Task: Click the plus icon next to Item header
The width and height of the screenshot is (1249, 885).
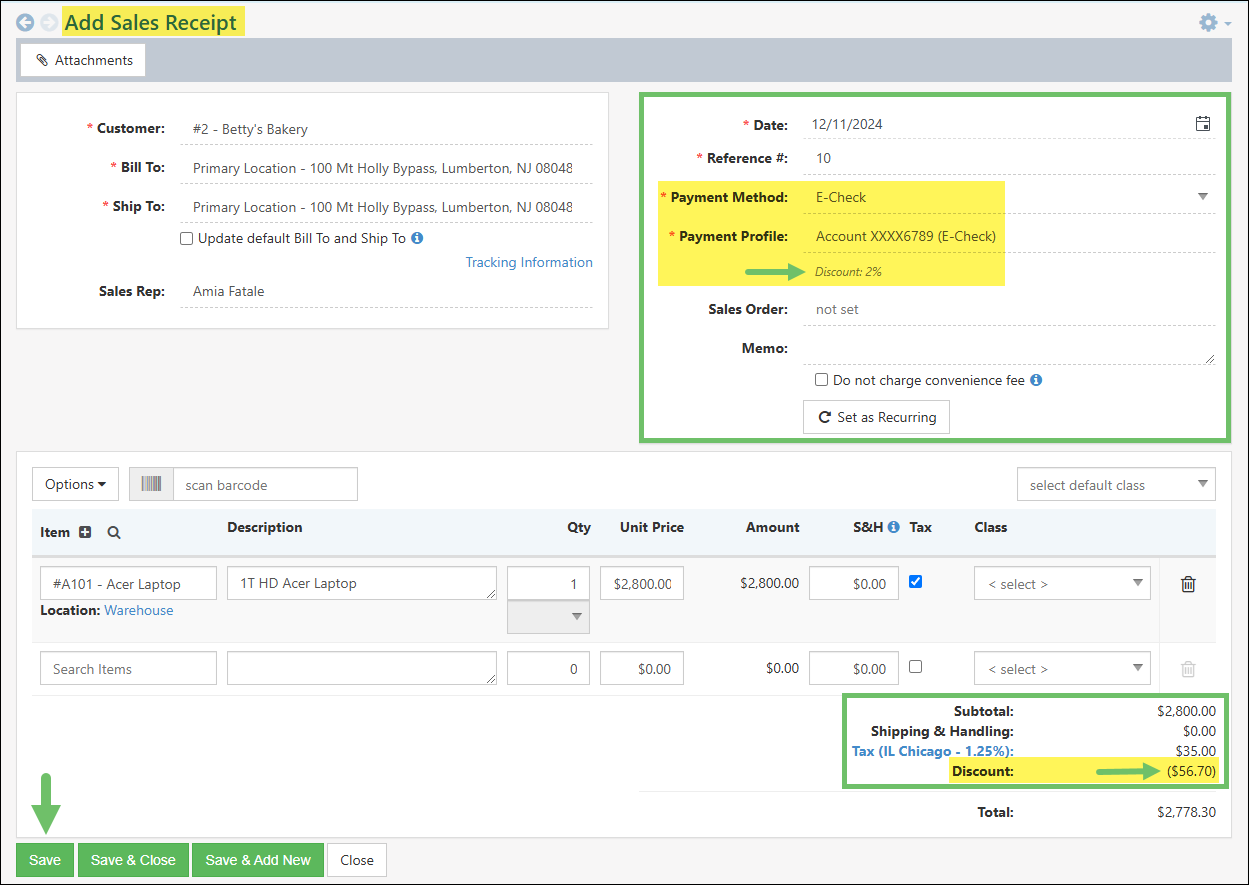Action: (x=85, y=532)
